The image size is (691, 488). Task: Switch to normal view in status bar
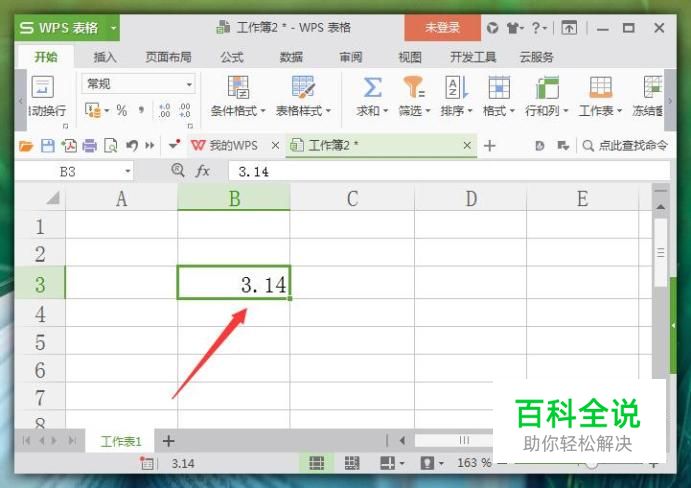click(316, 463)
